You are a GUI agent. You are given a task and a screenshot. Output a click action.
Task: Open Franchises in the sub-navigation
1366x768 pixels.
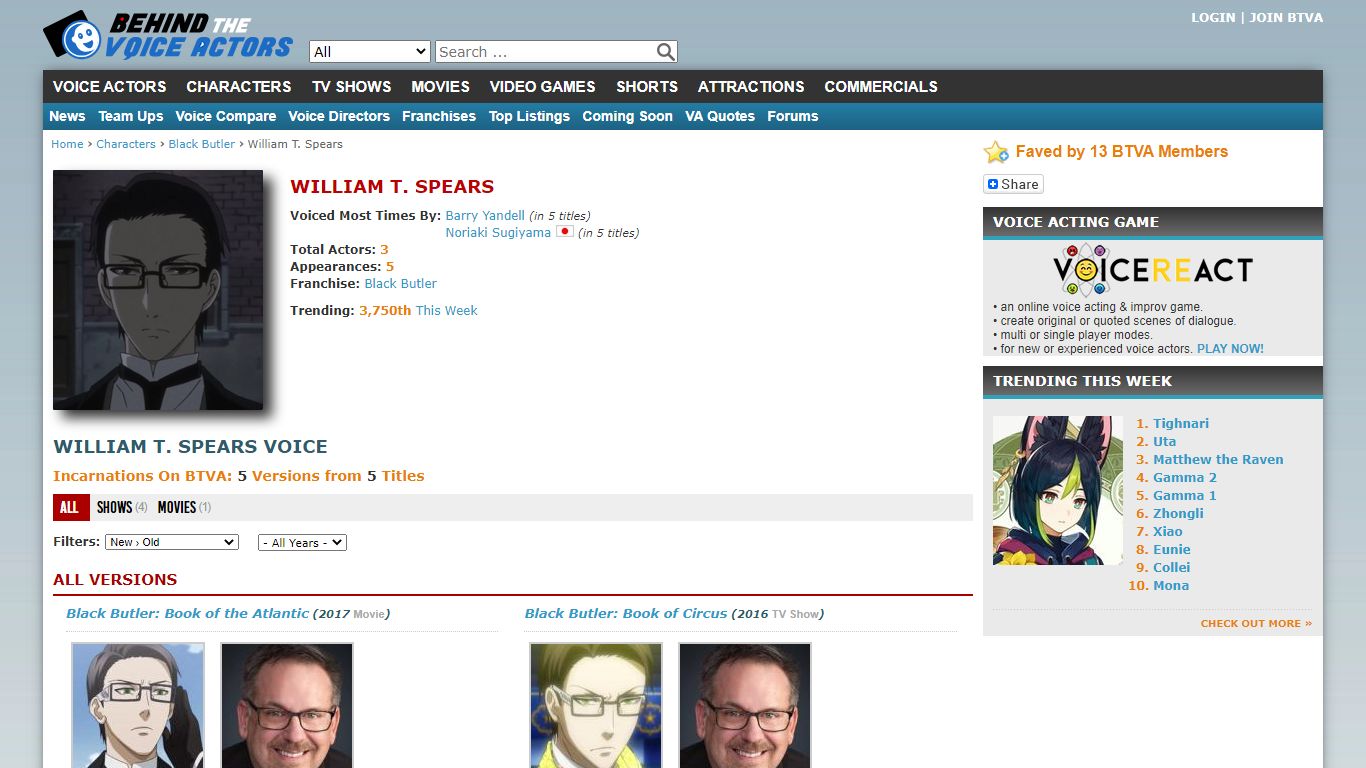pyautogui.click(x=439, y=116)
